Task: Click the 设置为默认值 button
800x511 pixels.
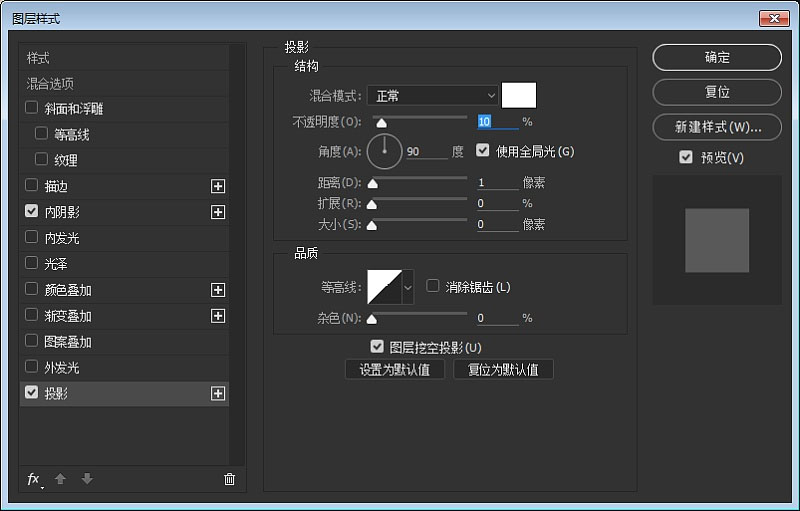Action: 395,370
